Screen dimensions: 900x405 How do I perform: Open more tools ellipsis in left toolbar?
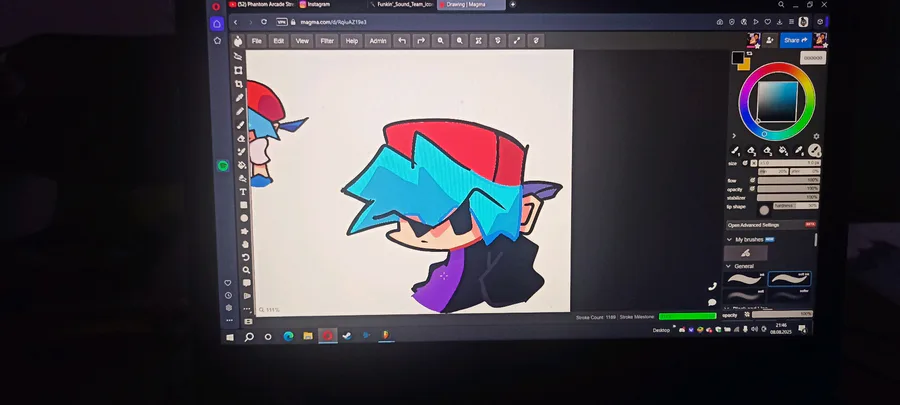[247, 309]
